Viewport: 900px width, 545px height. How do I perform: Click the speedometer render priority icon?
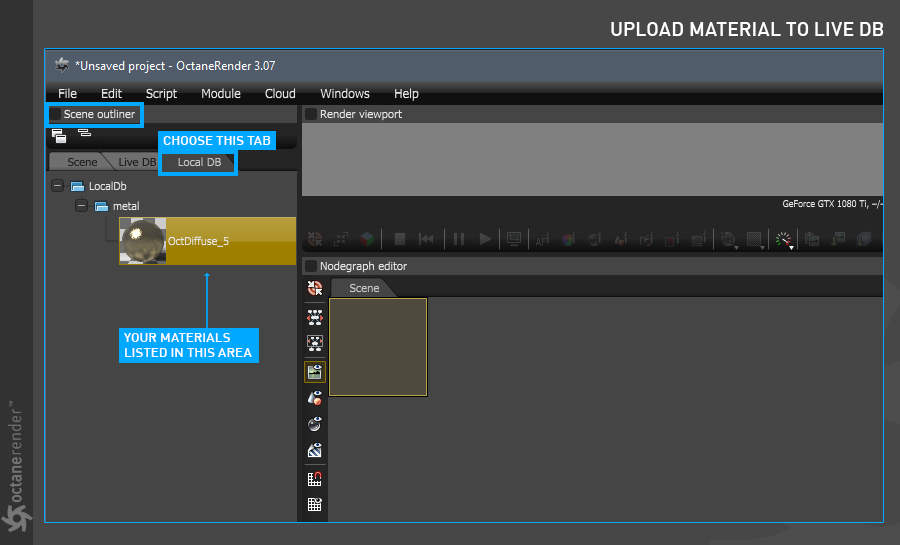(783, 239)
